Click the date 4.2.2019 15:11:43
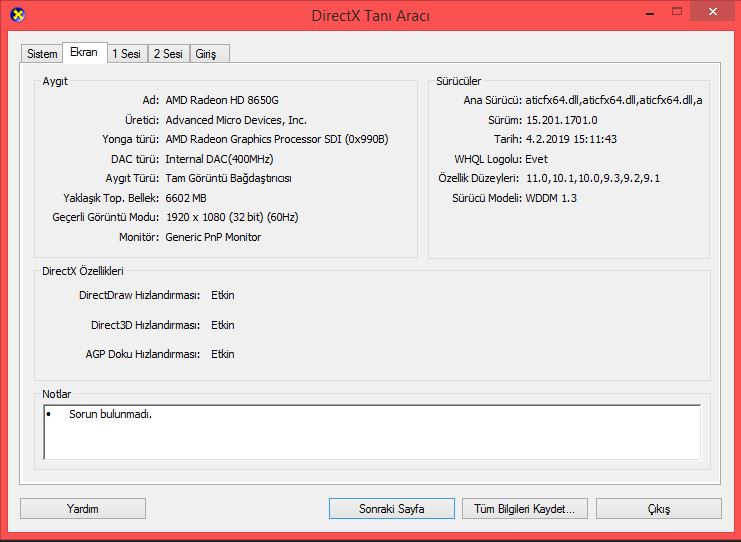The height and width of the screenshot is (542, 741). tap(571, 139)
